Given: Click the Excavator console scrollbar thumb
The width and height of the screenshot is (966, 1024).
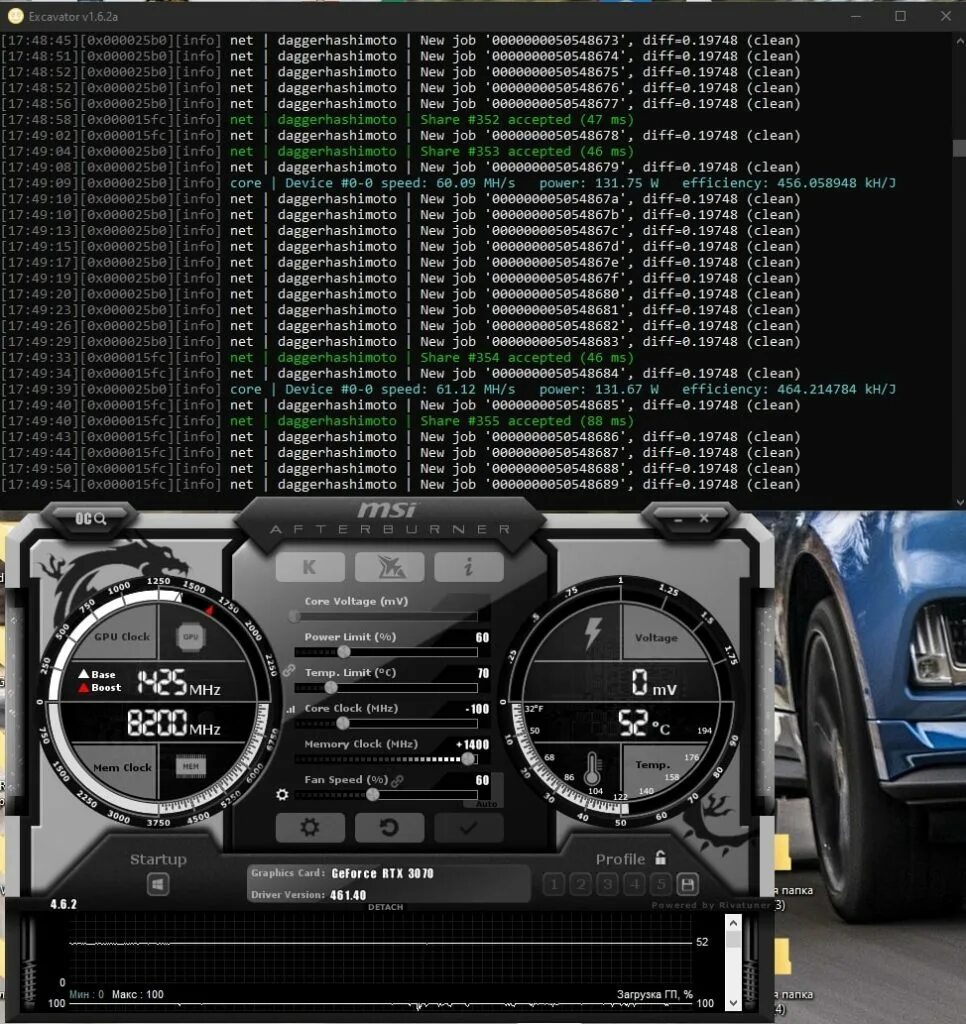Looking at the screenshot, I should 959,148.
